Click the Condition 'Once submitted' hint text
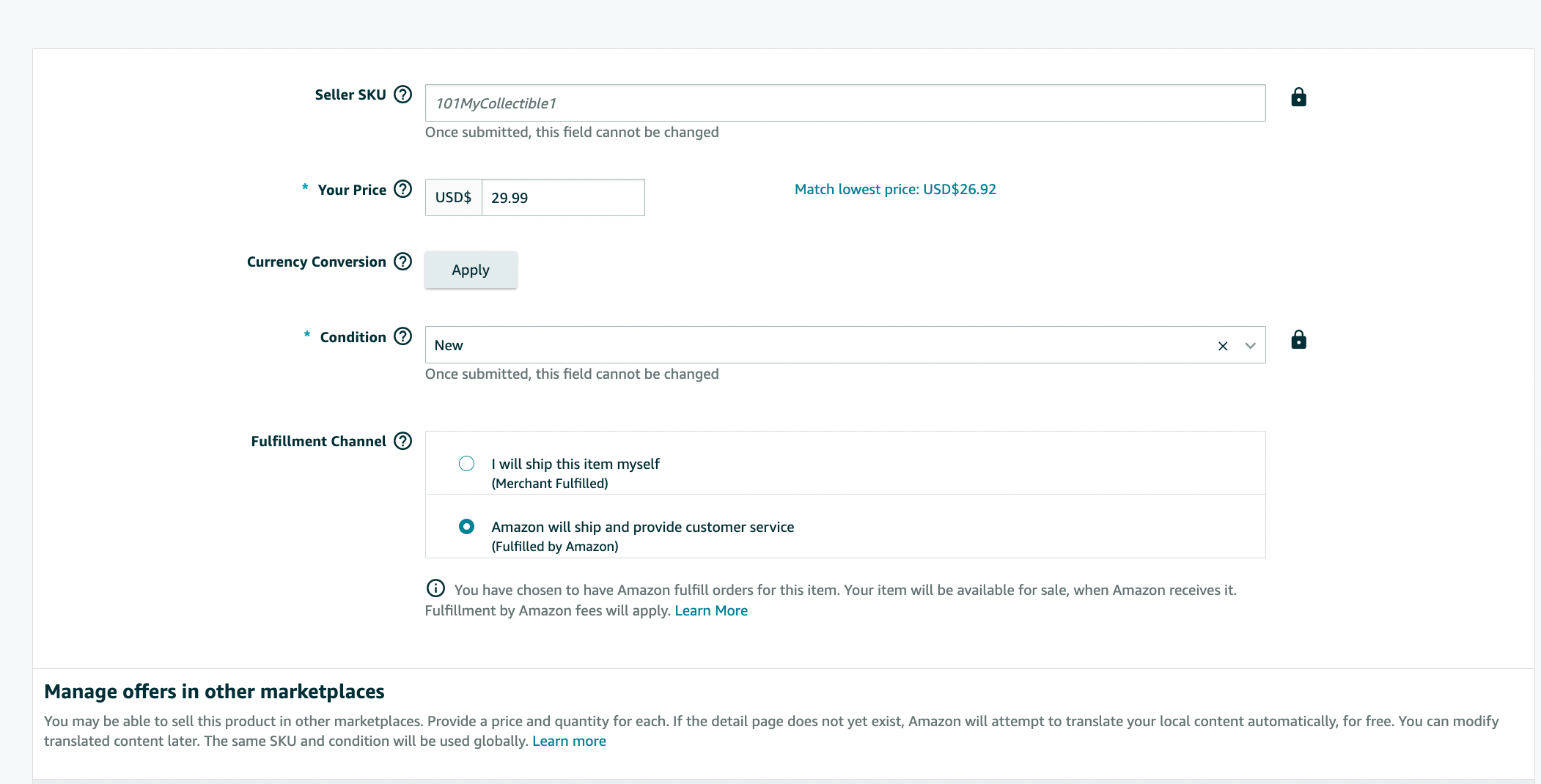This screenshot has height=784, width=1541. (x=572, y=374)
